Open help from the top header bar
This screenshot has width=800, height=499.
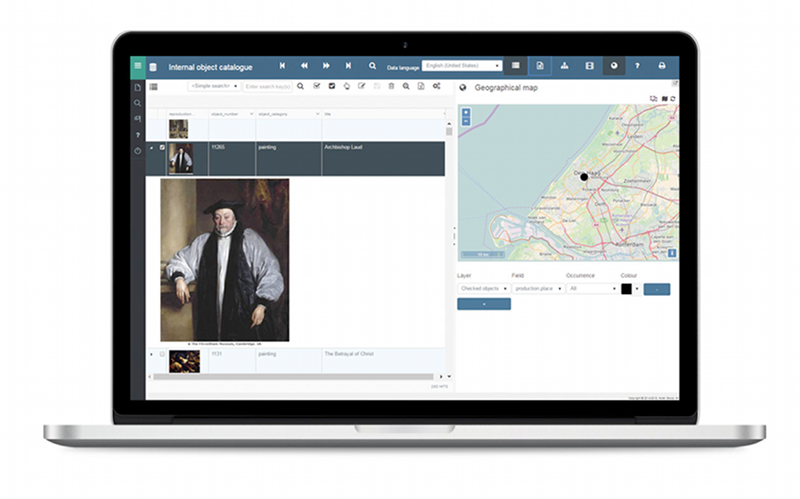point(637,66)
